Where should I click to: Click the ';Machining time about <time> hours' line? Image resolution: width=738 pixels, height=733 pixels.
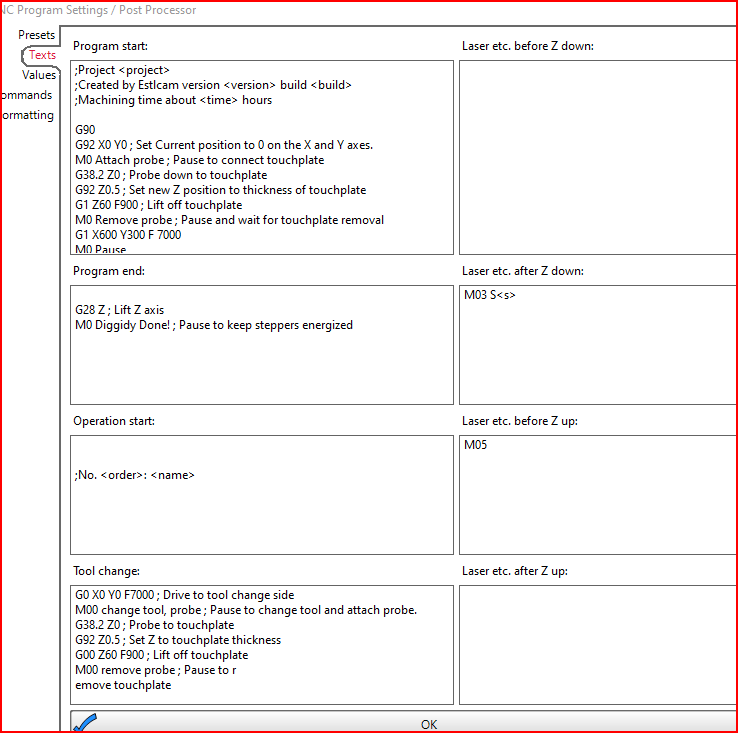(173, 100)
